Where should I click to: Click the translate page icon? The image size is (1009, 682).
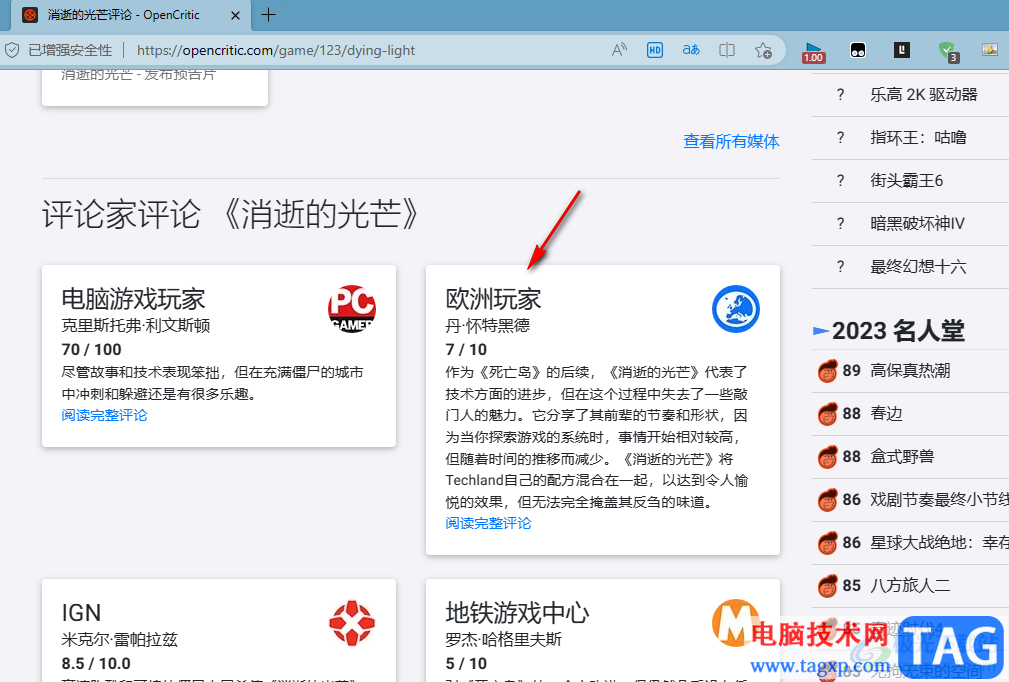tap(690, 50)
